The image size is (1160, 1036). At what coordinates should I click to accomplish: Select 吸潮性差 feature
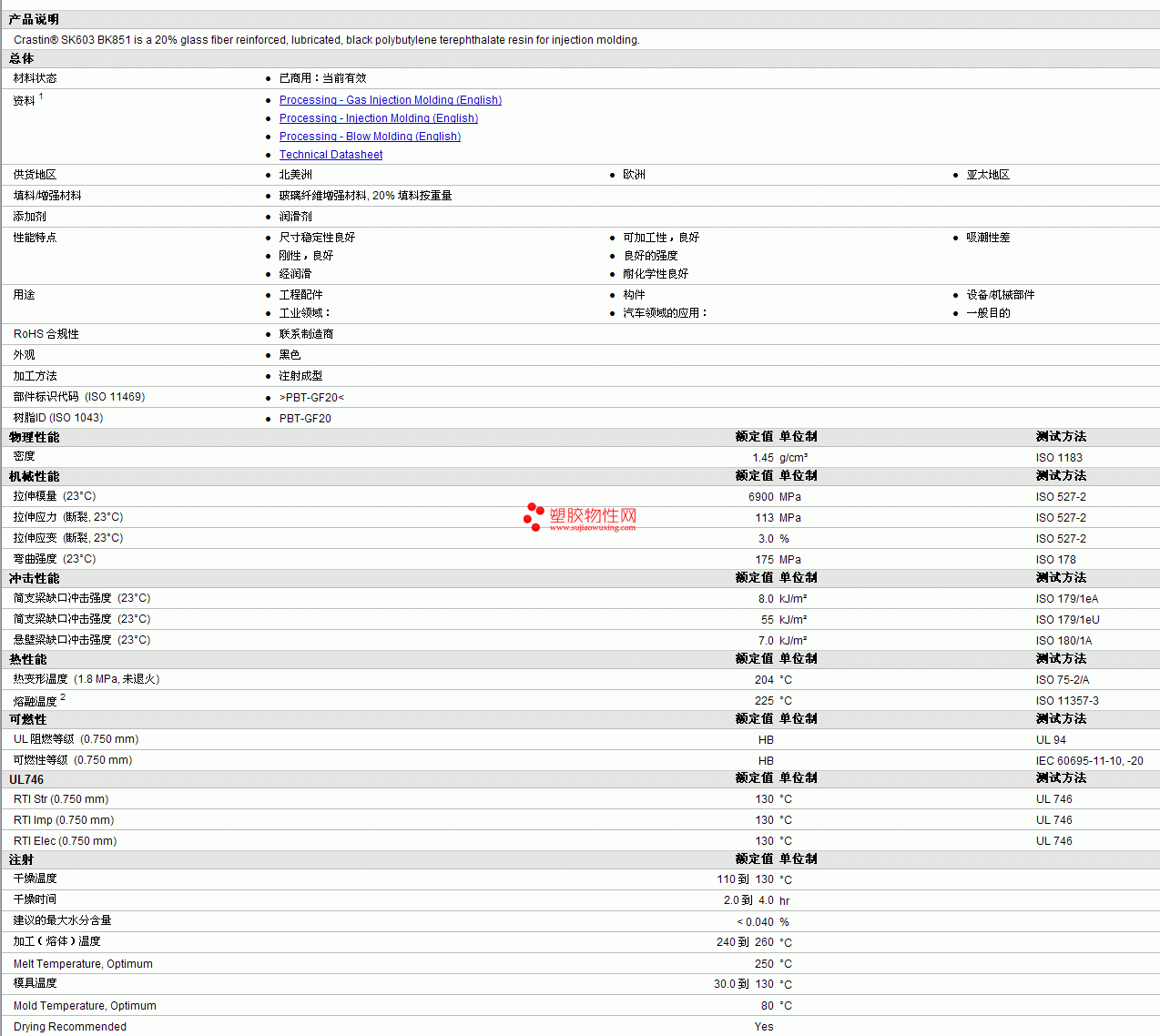click(988, 238)
